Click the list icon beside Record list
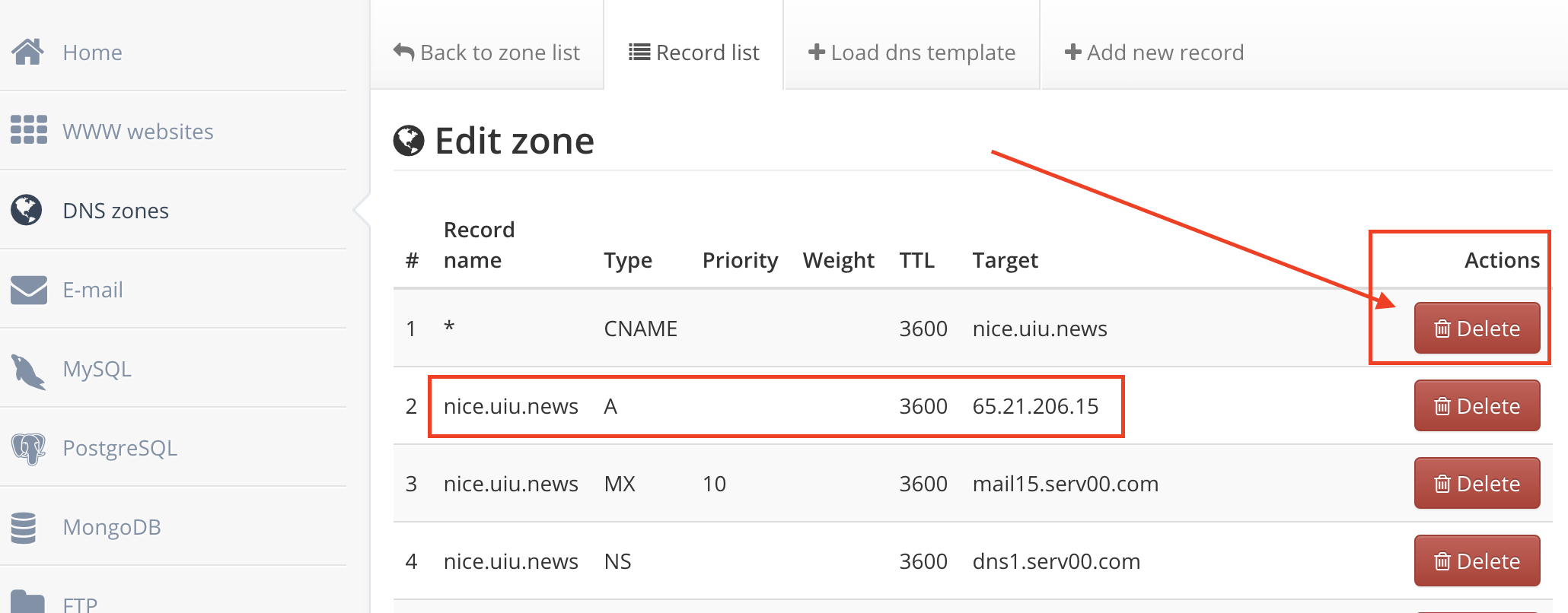This screenshot has height=613, width=1568. click(x=639, y=52)
